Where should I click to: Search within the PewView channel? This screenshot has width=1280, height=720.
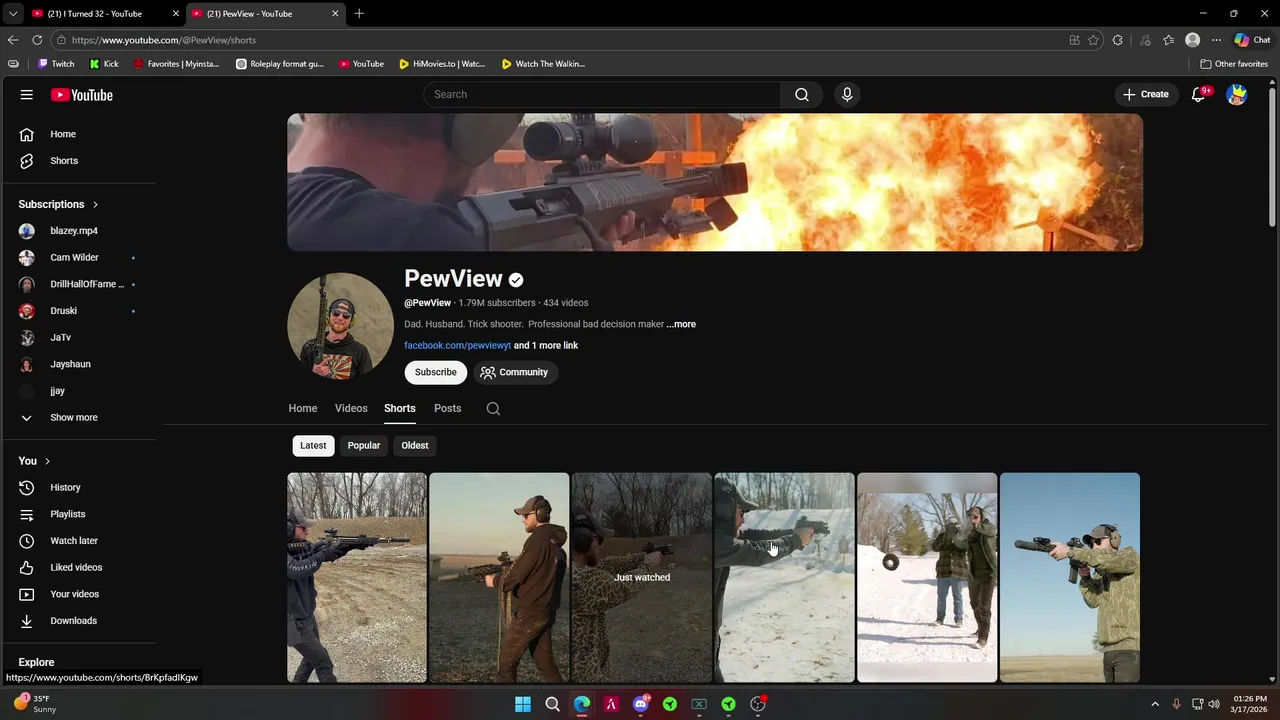pos(493,408)
